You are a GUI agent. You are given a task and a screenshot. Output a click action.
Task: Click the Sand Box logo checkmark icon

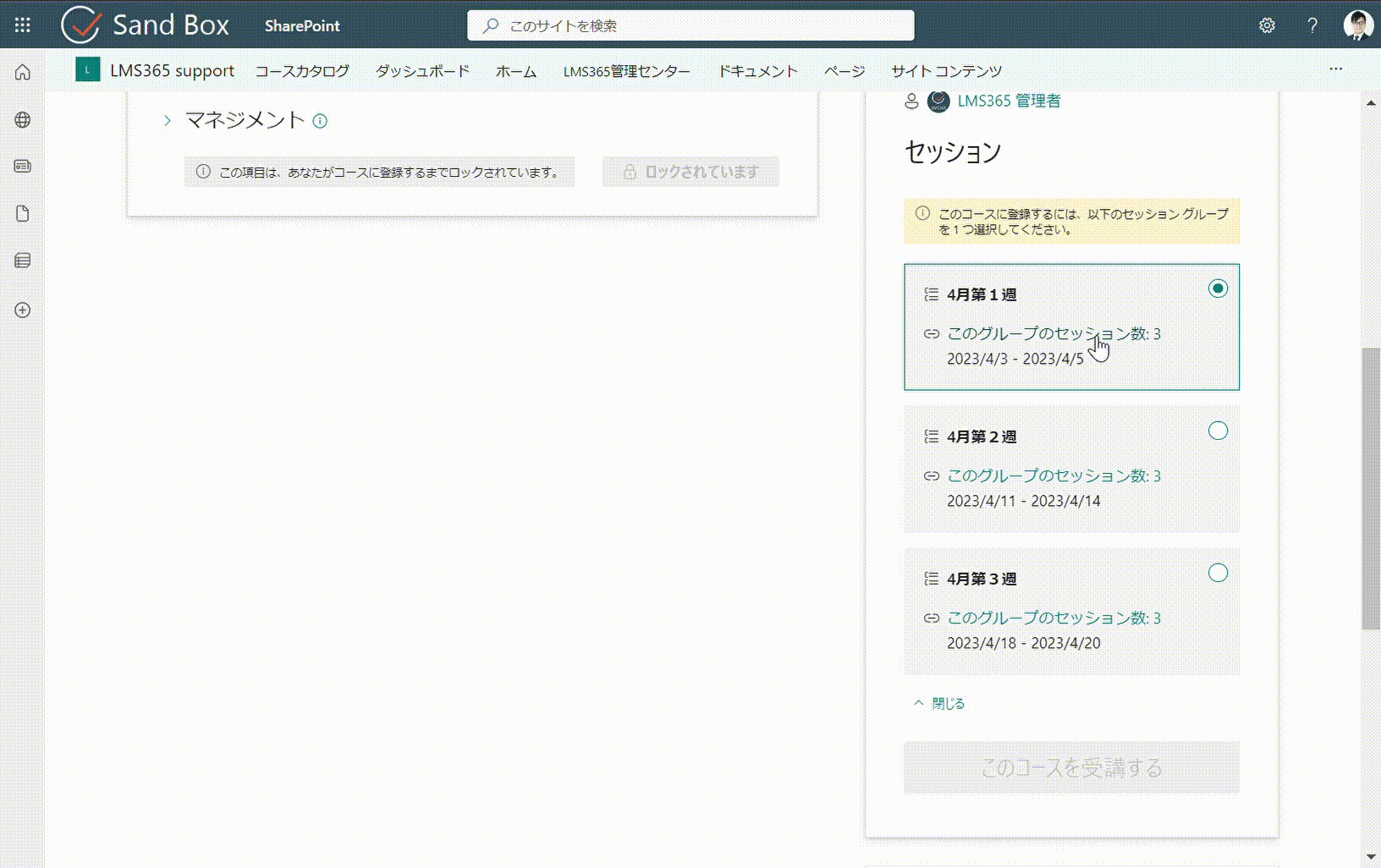pyautogui.click(x=81, y=25)
